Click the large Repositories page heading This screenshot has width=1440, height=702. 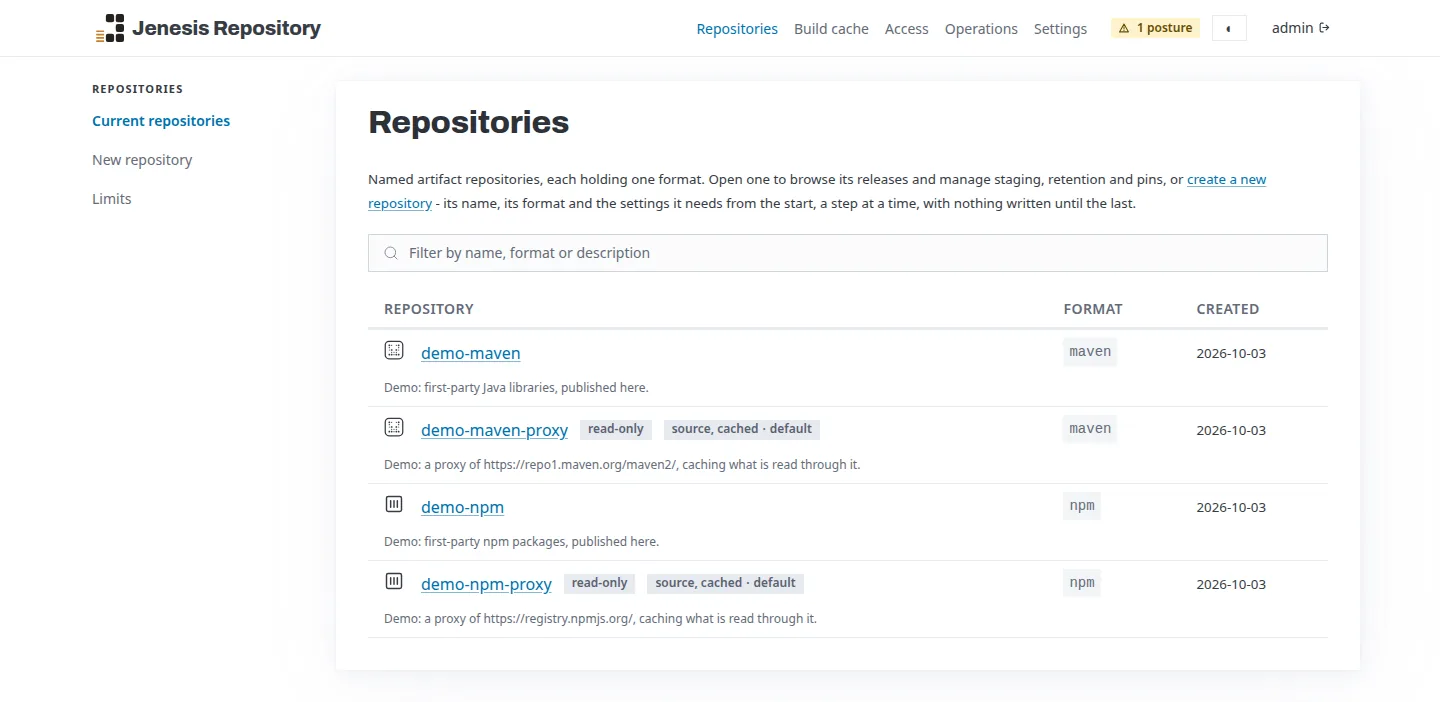tap(469, 122)
